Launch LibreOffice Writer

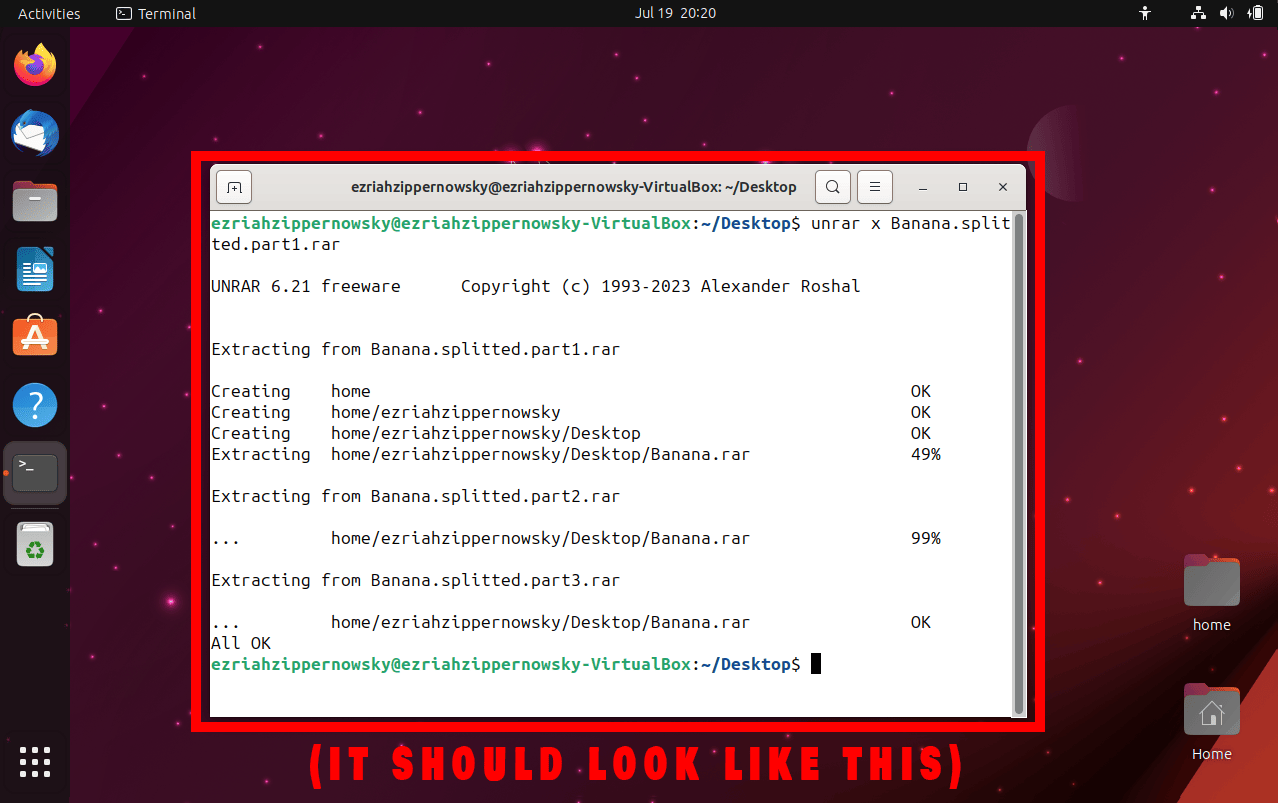tap(34, 269)
